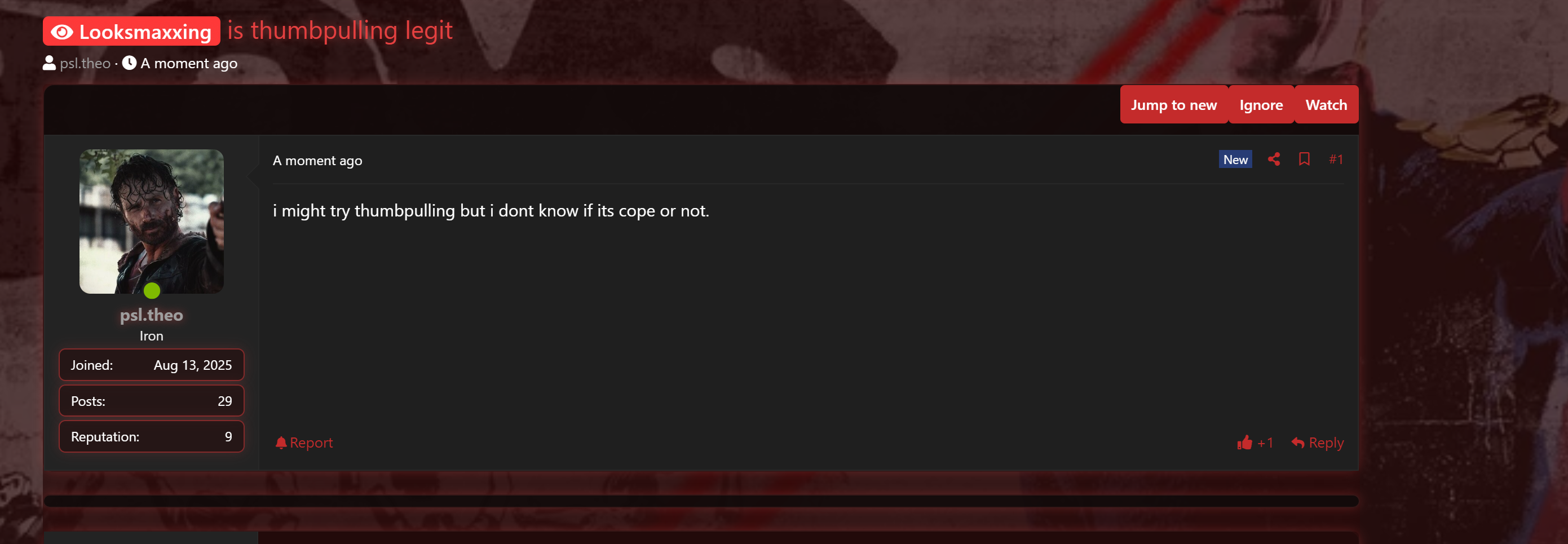Screen dimensions: 1568x544
Task: Click the Report bell icon
Action: coord(281,443)
